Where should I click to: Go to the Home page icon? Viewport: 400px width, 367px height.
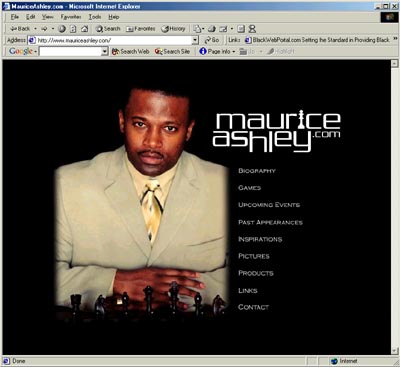pyautogui.click(x=85, y=29)
